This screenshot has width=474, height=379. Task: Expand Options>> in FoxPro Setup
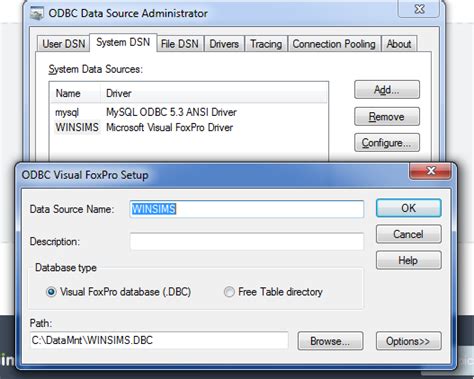[409, 341]
